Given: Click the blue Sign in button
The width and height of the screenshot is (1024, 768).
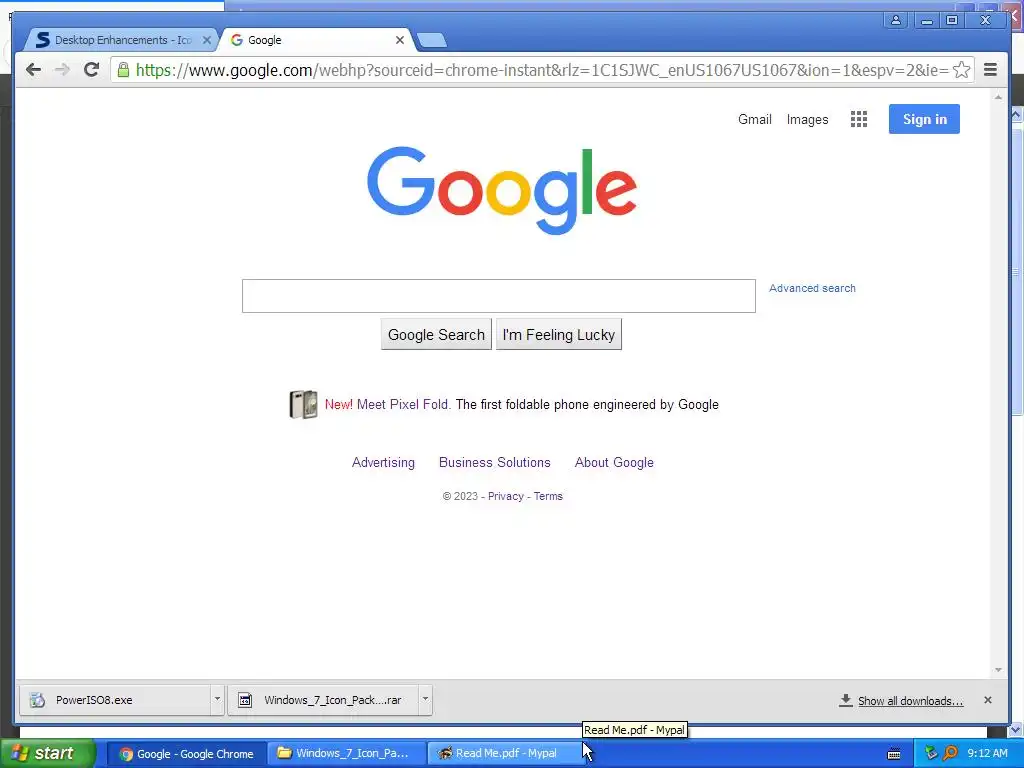Looking at the screenshot, I should tap(924, 119).
